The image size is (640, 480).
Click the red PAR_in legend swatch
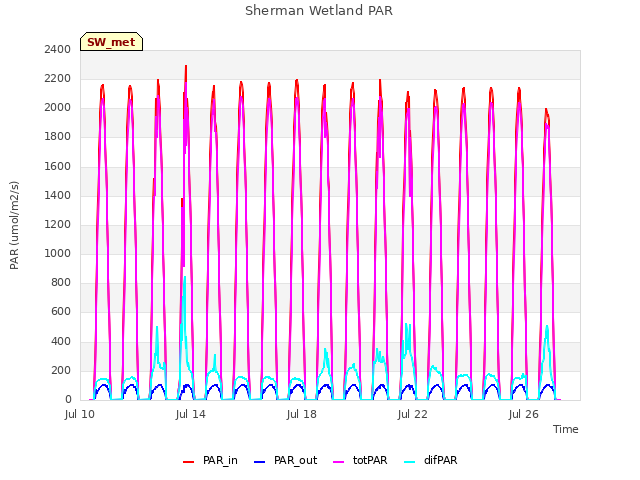[x=189, y=462]
